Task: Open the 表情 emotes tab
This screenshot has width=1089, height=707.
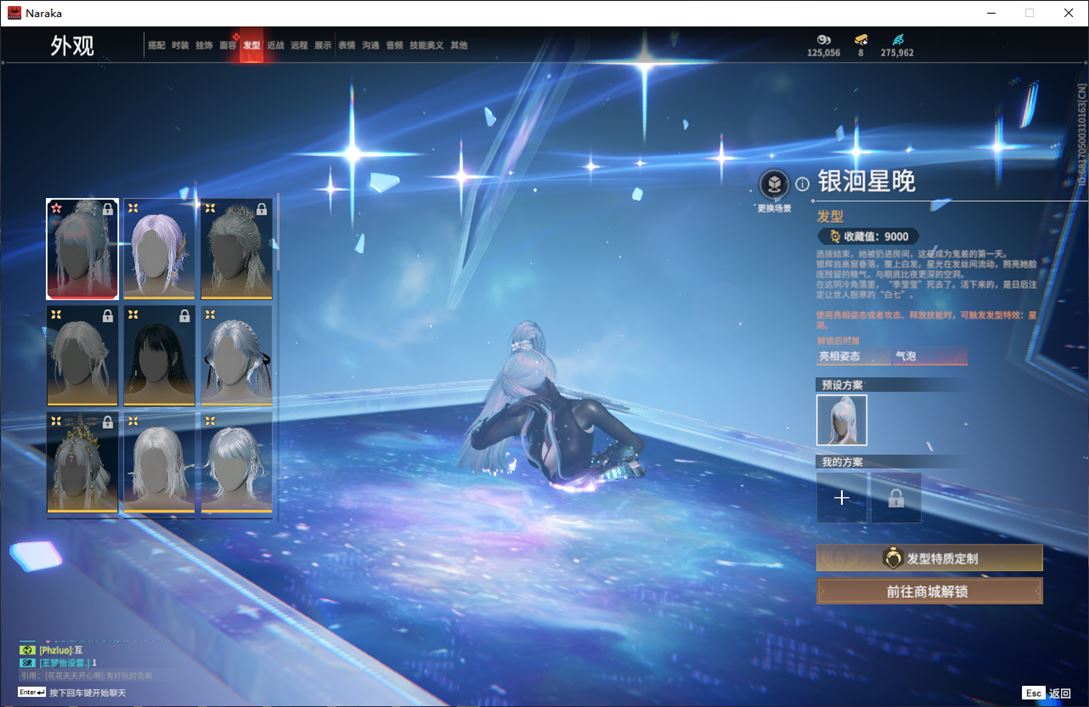Action: [347, 45]
